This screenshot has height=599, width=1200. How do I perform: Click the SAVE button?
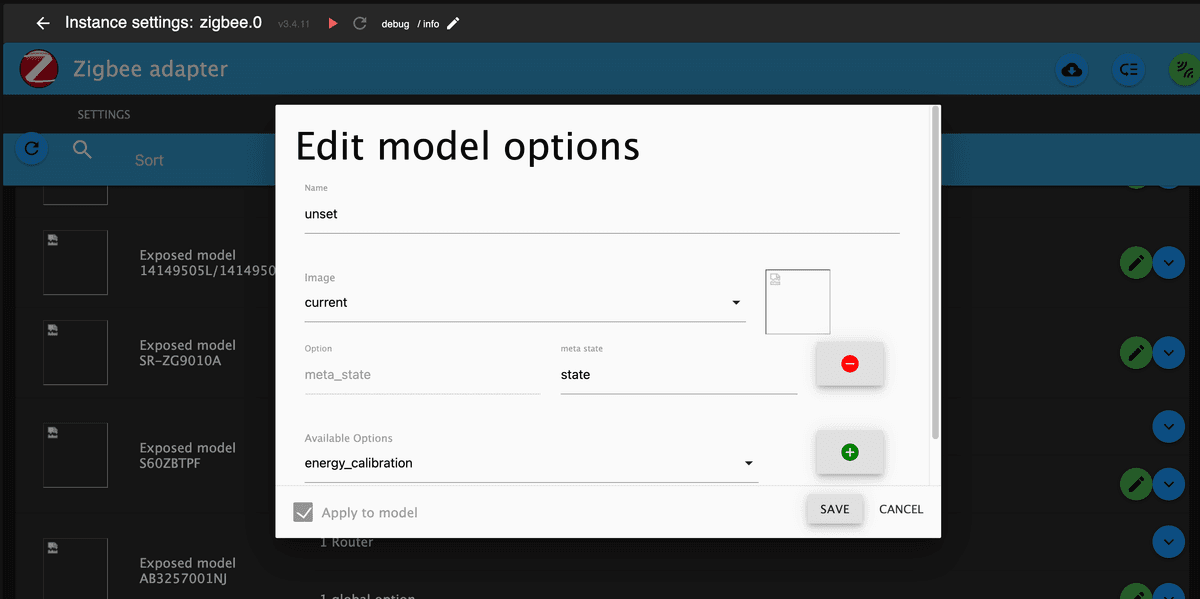(x=835, y=509)
